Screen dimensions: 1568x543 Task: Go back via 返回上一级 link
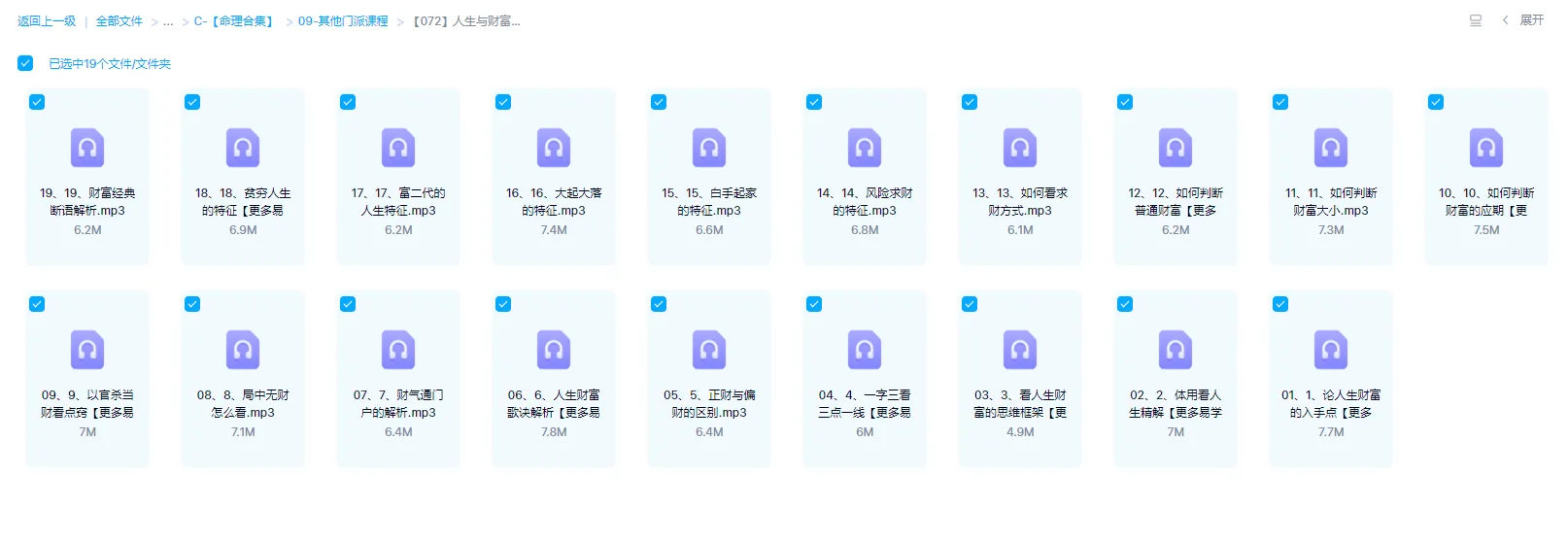click(x=47, y=21)
